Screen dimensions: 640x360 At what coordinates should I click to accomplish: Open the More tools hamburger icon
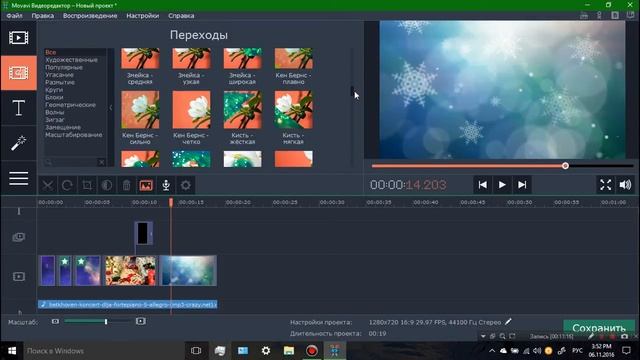[x=18, y=178]
